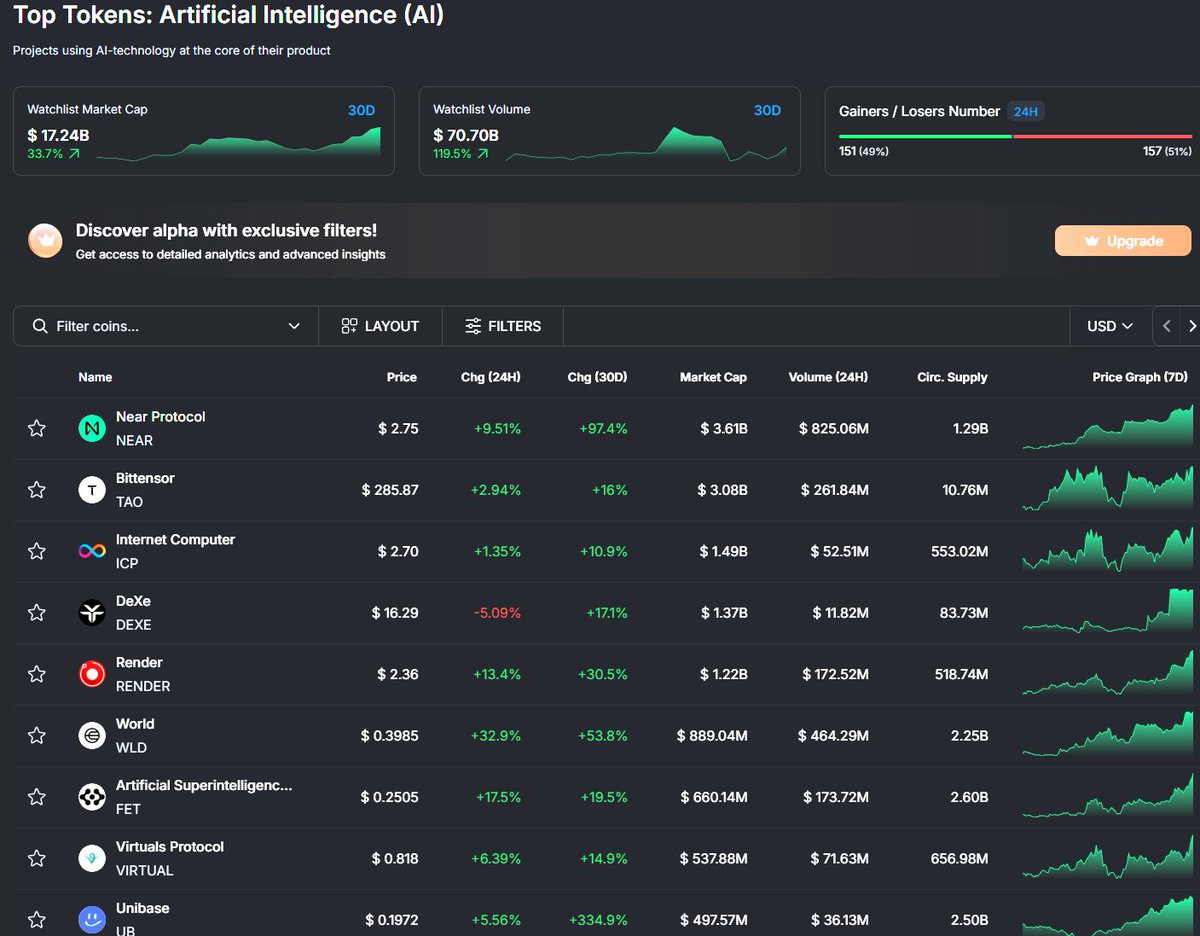Screen dimensions: 1200x936
Task: Click the Upgrade button
Action: [x=1123, y=241]
